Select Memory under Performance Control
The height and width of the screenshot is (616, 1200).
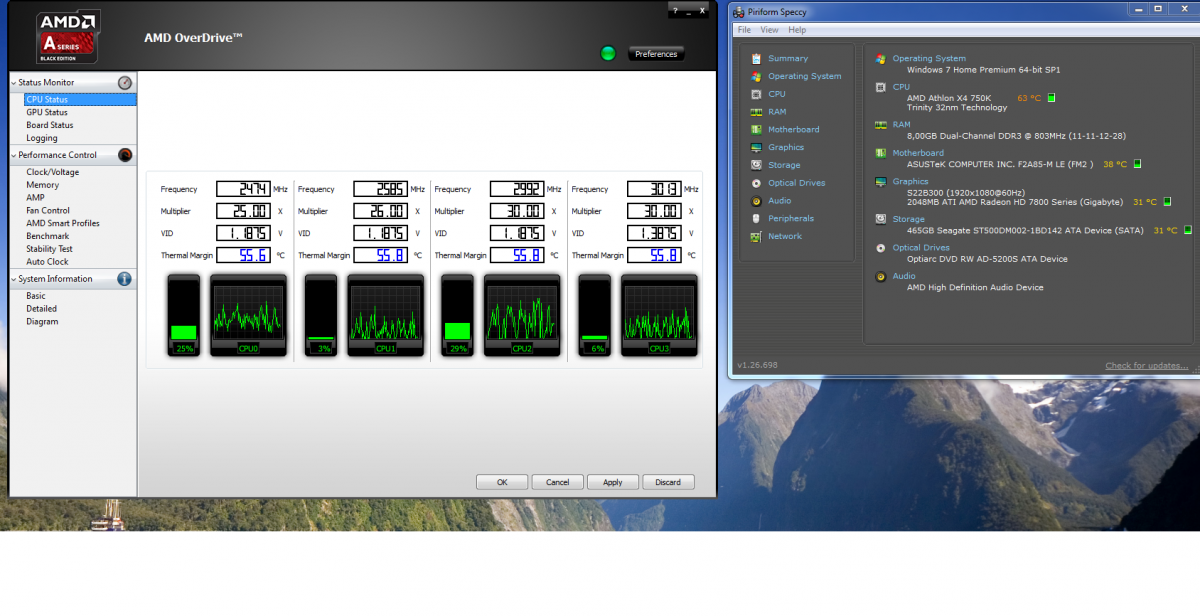pyautogui.click(x=43, y=185)
